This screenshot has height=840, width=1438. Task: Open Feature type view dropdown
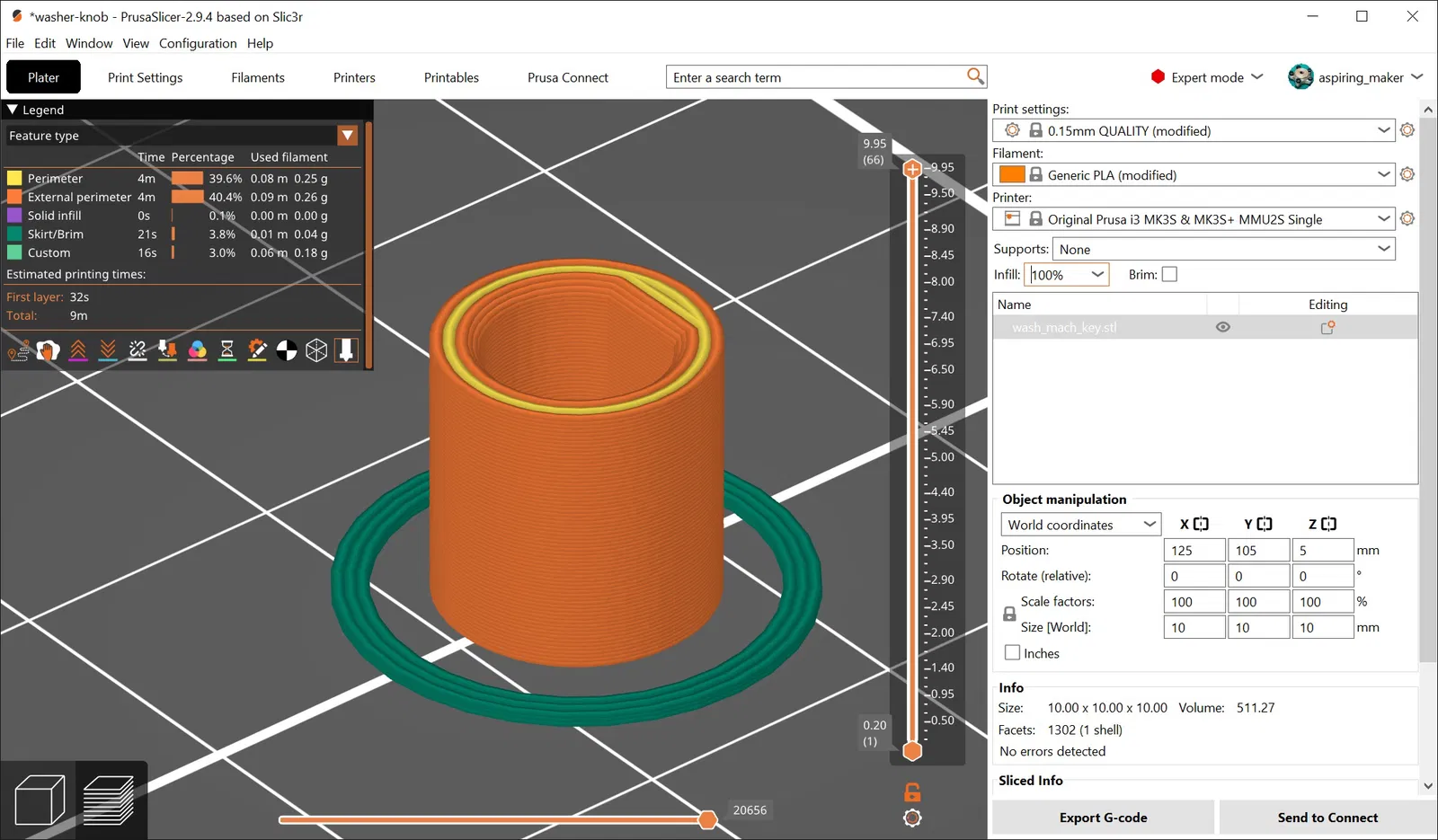point(348,136)
